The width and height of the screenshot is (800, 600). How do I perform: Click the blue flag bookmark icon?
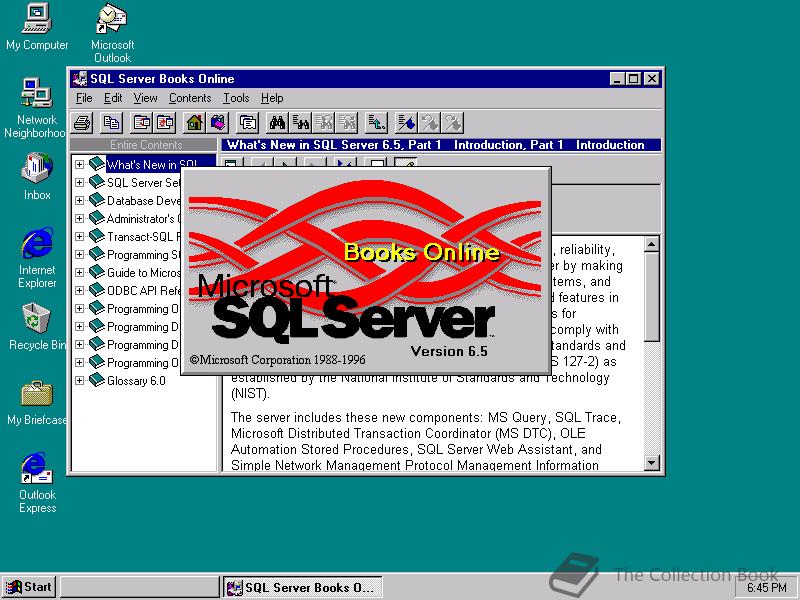(406, 123)
